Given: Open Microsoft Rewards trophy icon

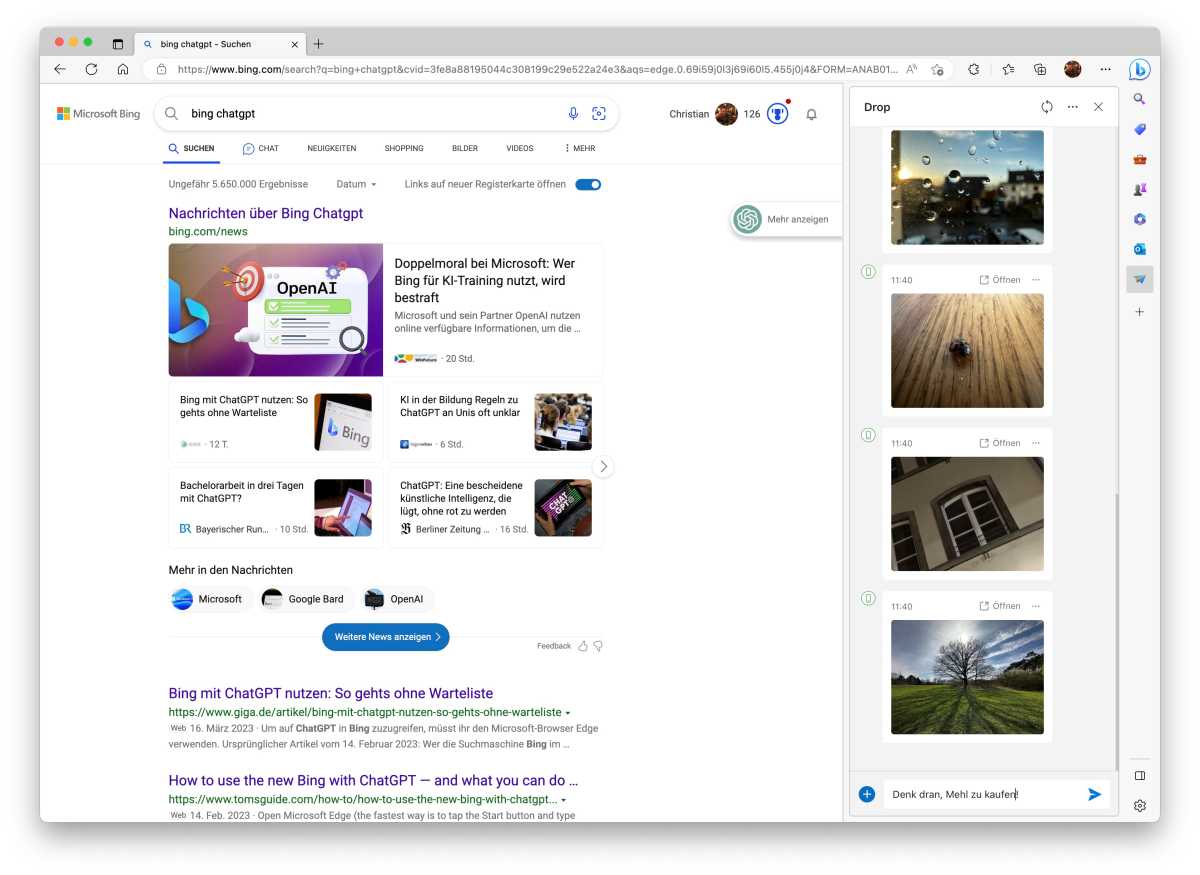Looking at the screenshot, I should (x=777, y=114).
